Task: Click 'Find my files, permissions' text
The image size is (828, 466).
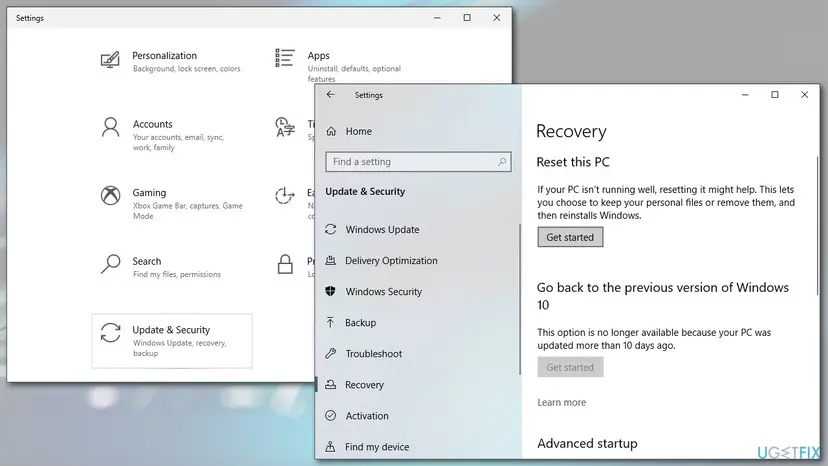Action: [177, 274]
